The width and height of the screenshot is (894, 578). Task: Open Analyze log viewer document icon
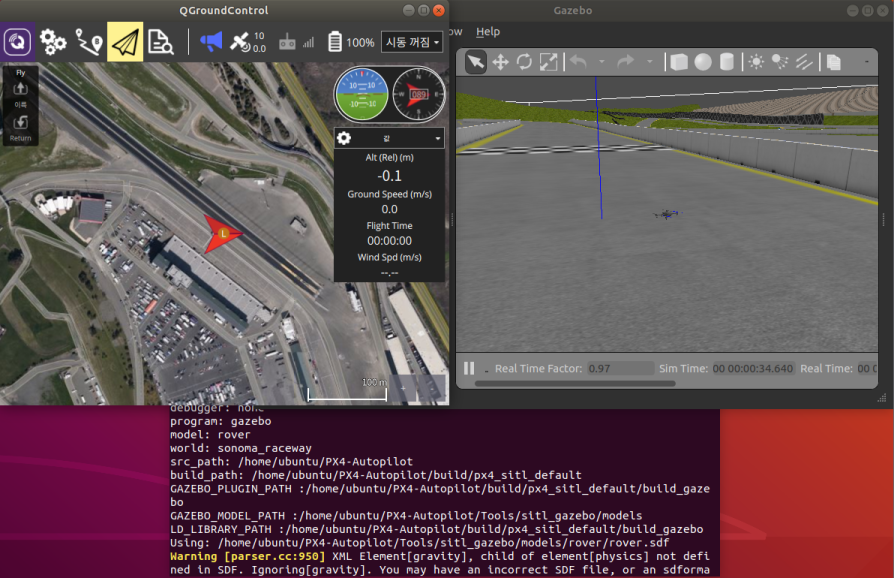click(x=160, y=42)
